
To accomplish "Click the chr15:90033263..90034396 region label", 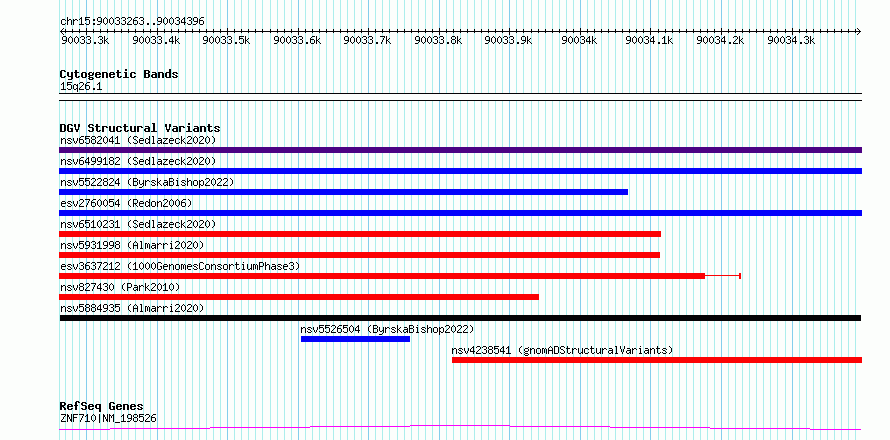I will click(132, 22).
